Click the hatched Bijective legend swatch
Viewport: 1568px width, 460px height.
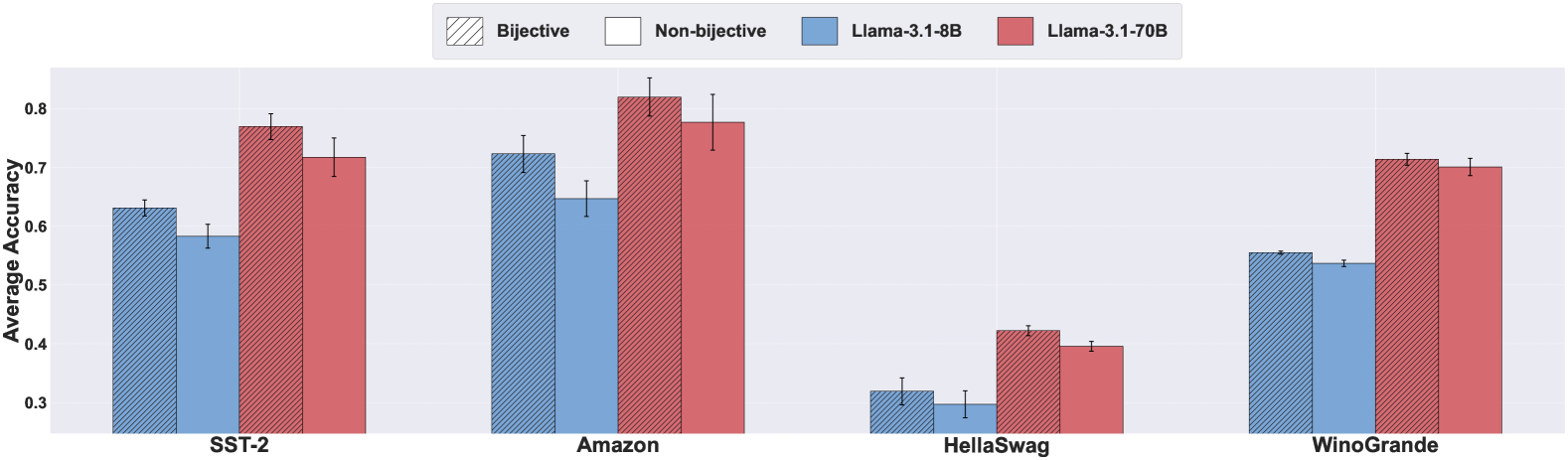(x=465, y=31)
